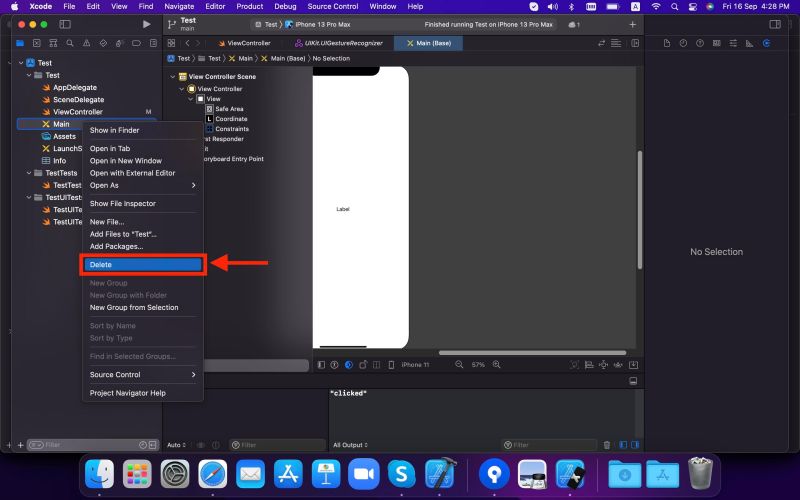
Task: Open the All Output dropdown
Action: coord(349,445)
